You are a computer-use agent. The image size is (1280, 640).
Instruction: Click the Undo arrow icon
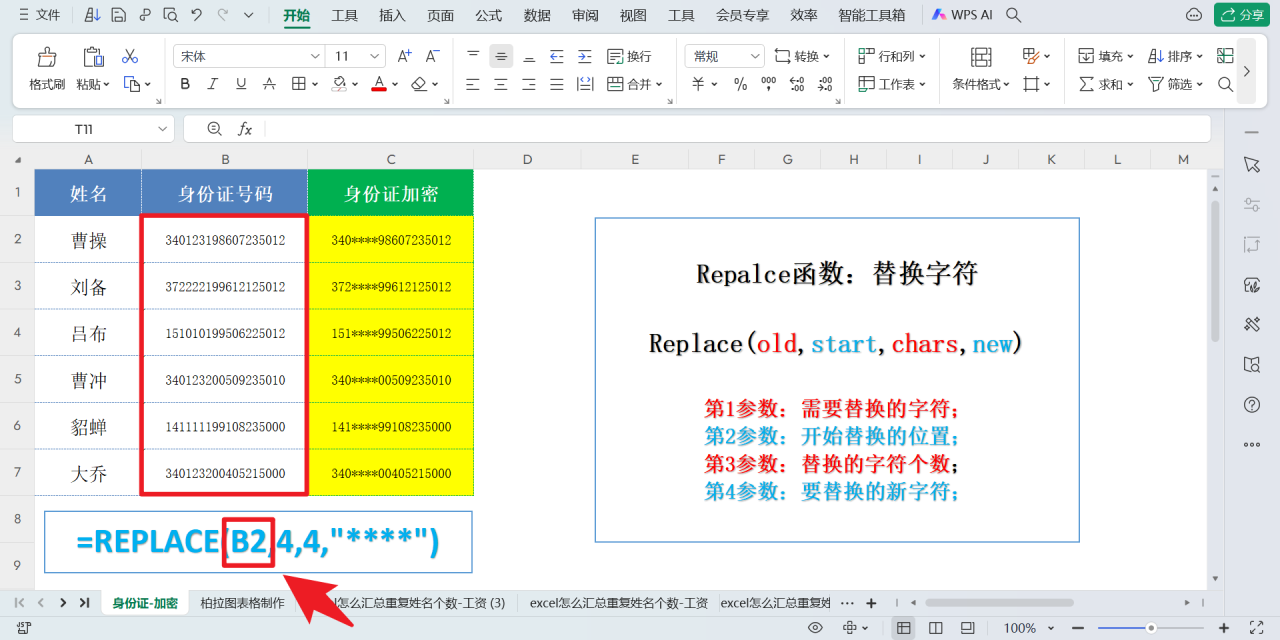pos(196,15)
